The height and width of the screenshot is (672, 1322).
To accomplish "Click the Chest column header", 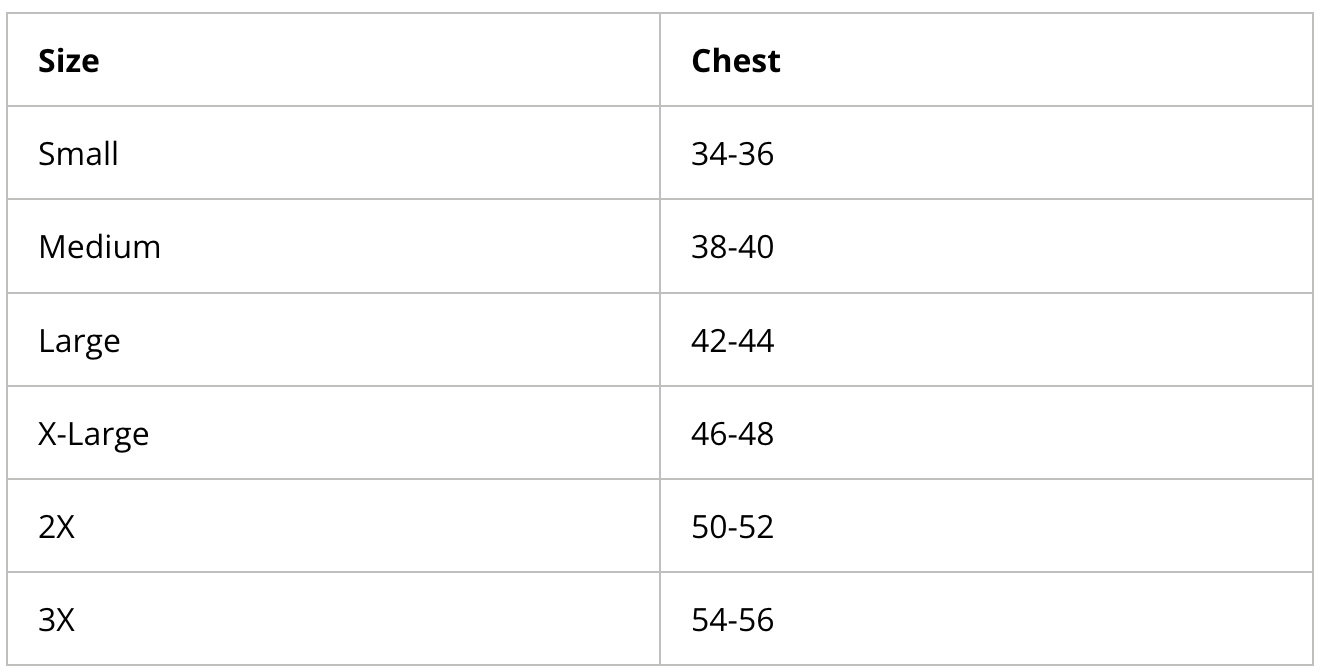I will 735,61.
